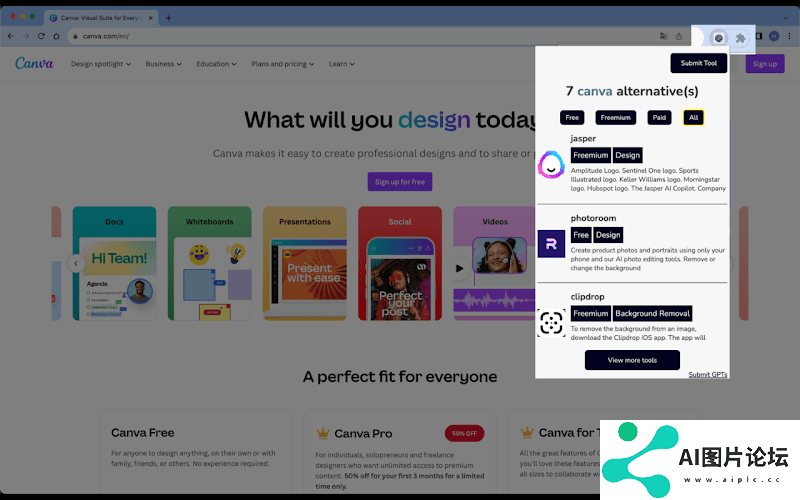Click the browser back arrow

pyautogui.click(x=11, y=36)
